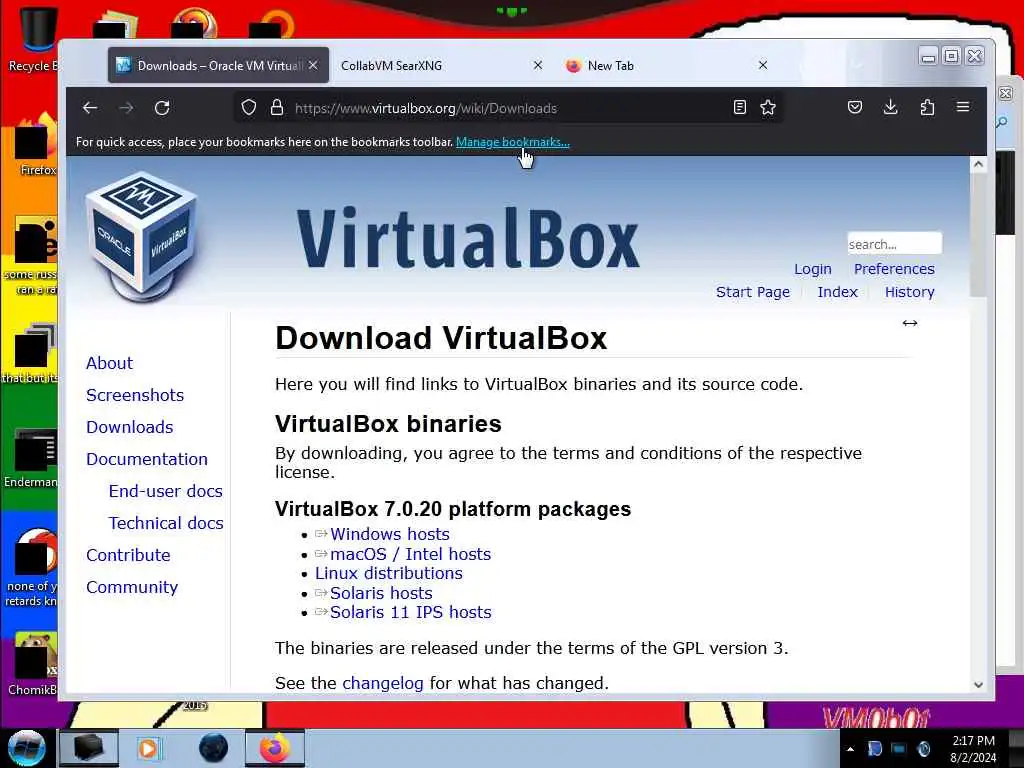Open Downloads in the sidebar
Screen dimensions: 1024x768
pos(130,427)
